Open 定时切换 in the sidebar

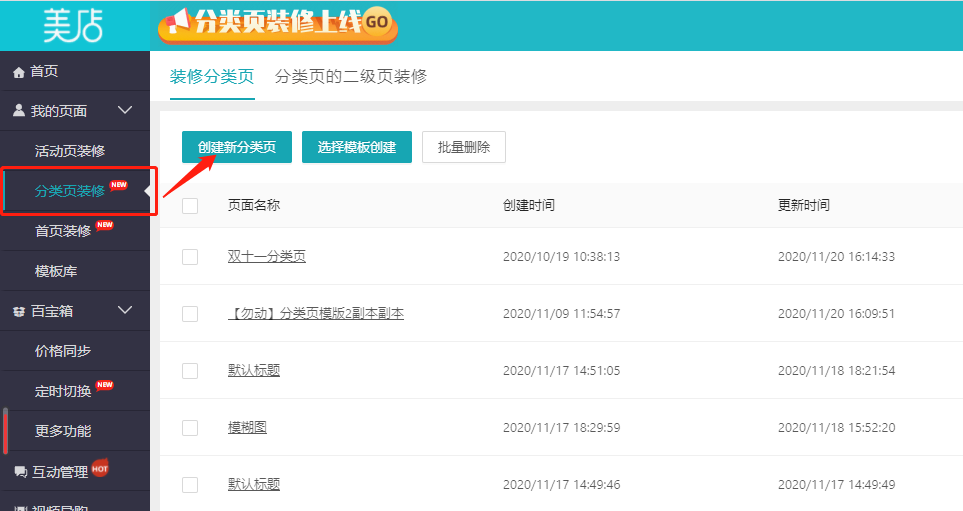63,391
